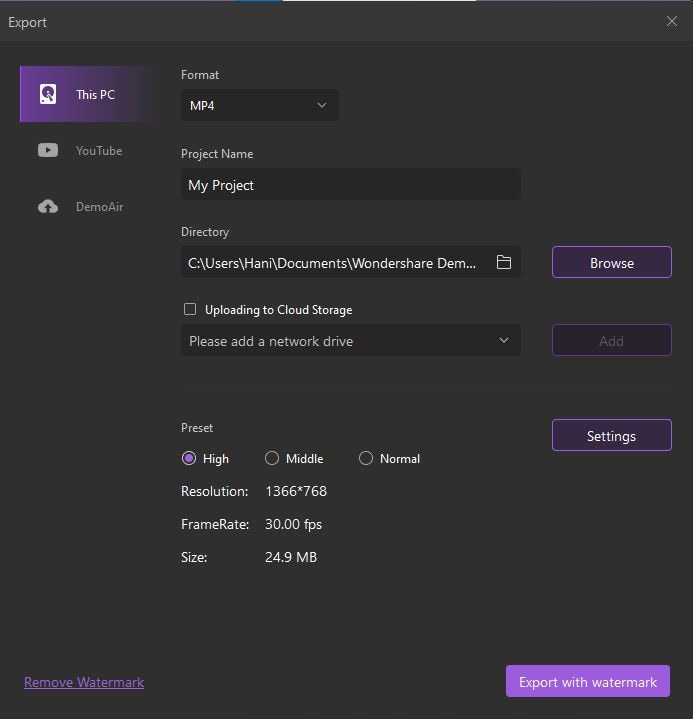The height and width of the screenshot is (719, 693).
Task: Click the Directory path field
Action: (x=335, y=263)
